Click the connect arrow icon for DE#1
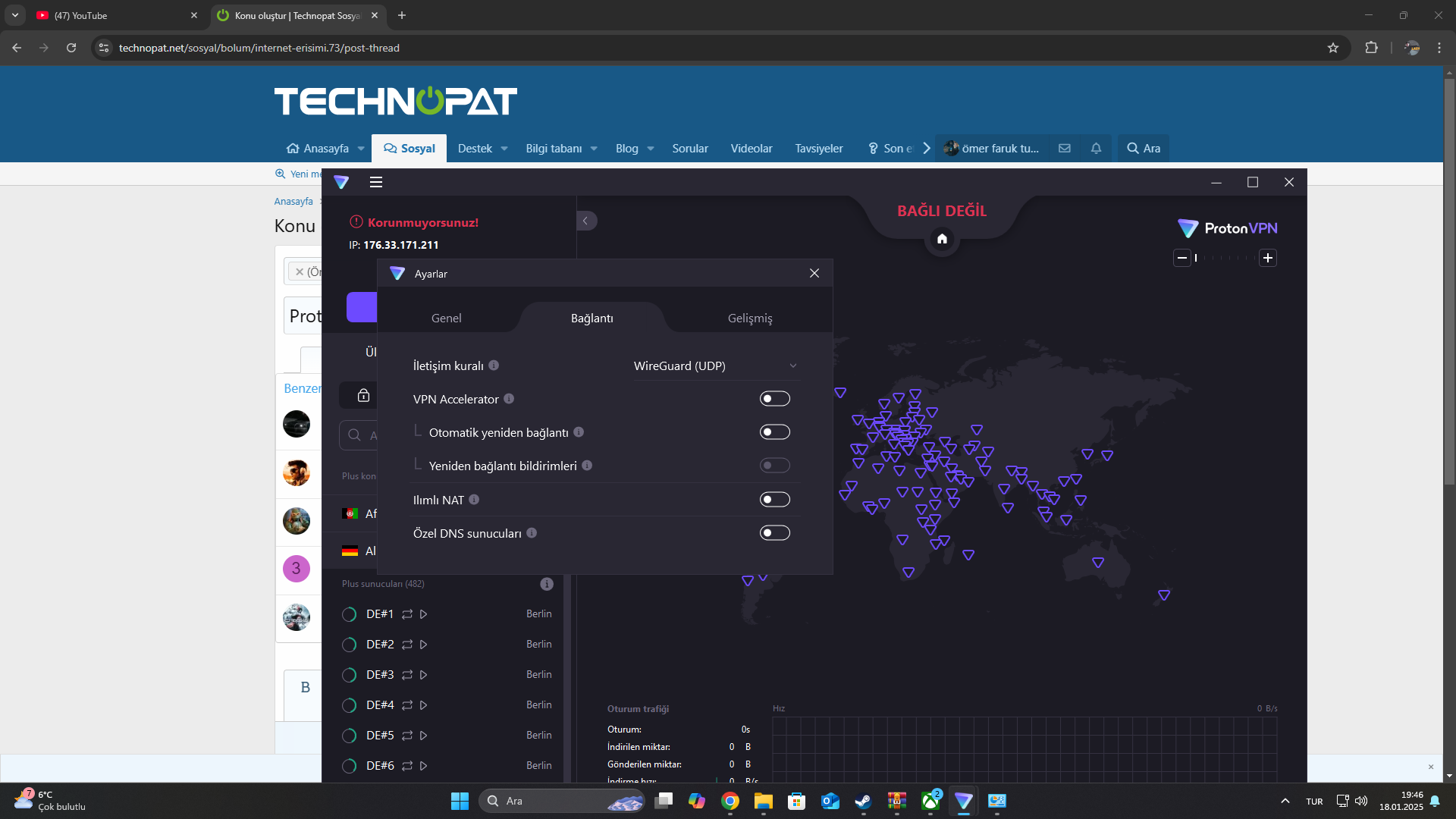The height and width of the screenshot is (819, 1456). click(x=424, y=614)
